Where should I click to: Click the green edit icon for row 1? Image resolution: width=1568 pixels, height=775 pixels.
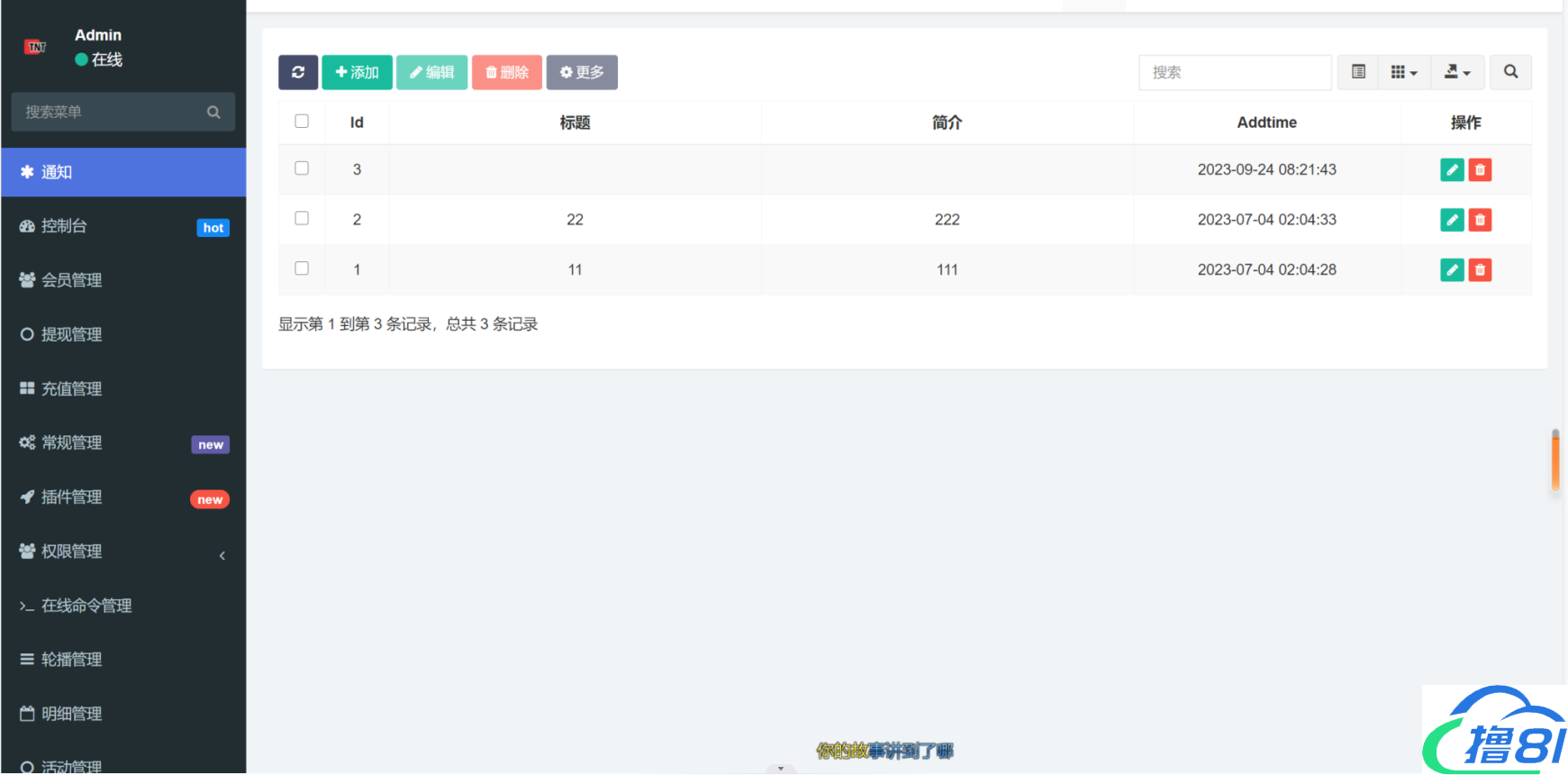pos(1452,269)
